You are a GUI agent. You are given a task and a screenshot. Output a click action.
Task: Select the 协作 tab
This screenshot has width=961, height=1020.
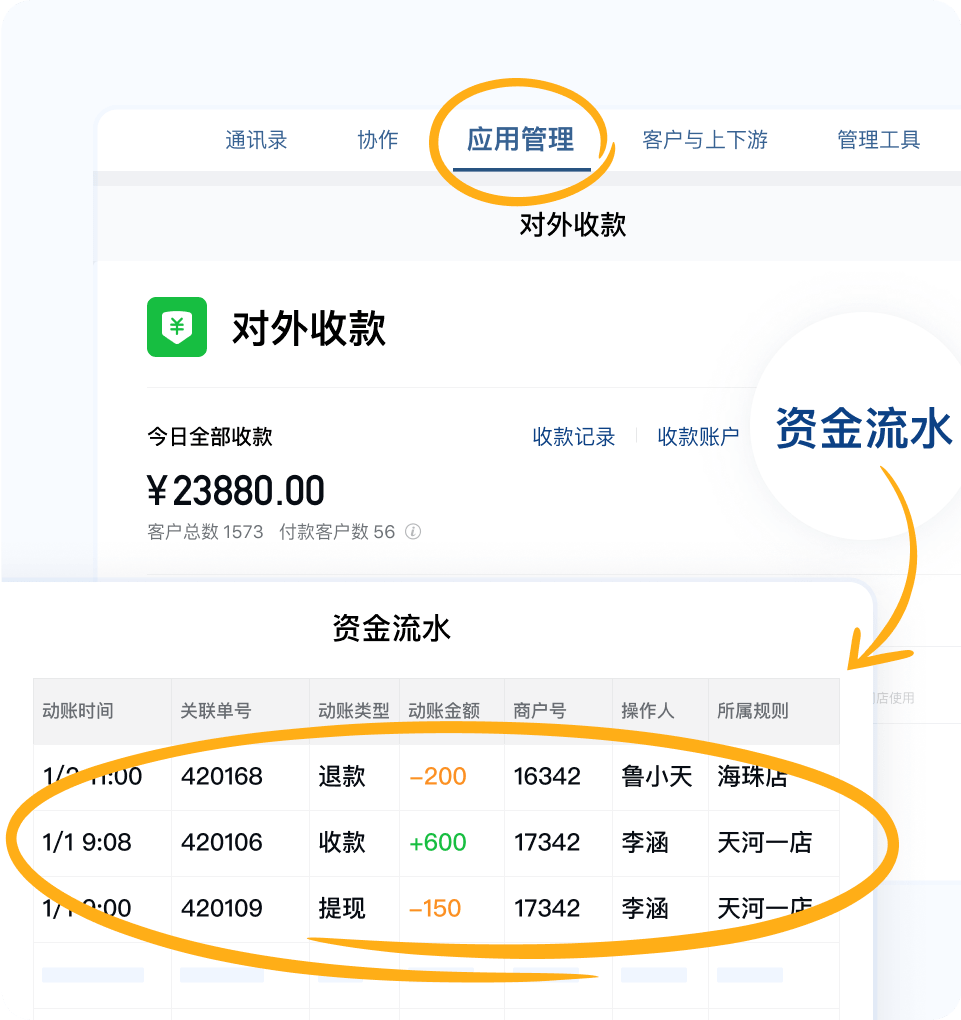coord(377,141)
